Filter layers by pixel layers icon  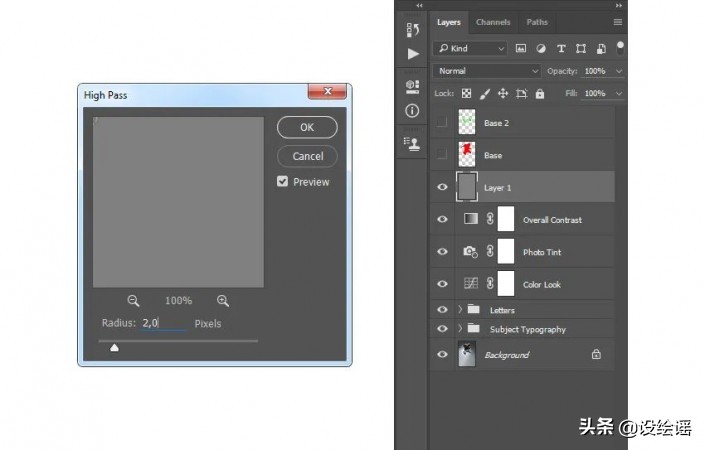[521, 49]
